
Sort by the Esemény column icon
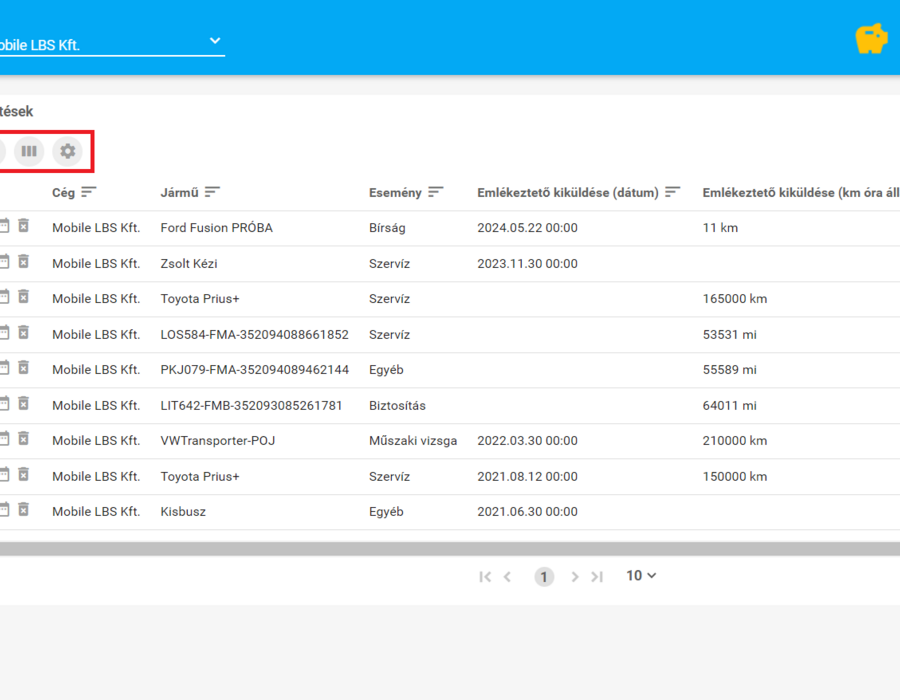click(x=436, y=192)
